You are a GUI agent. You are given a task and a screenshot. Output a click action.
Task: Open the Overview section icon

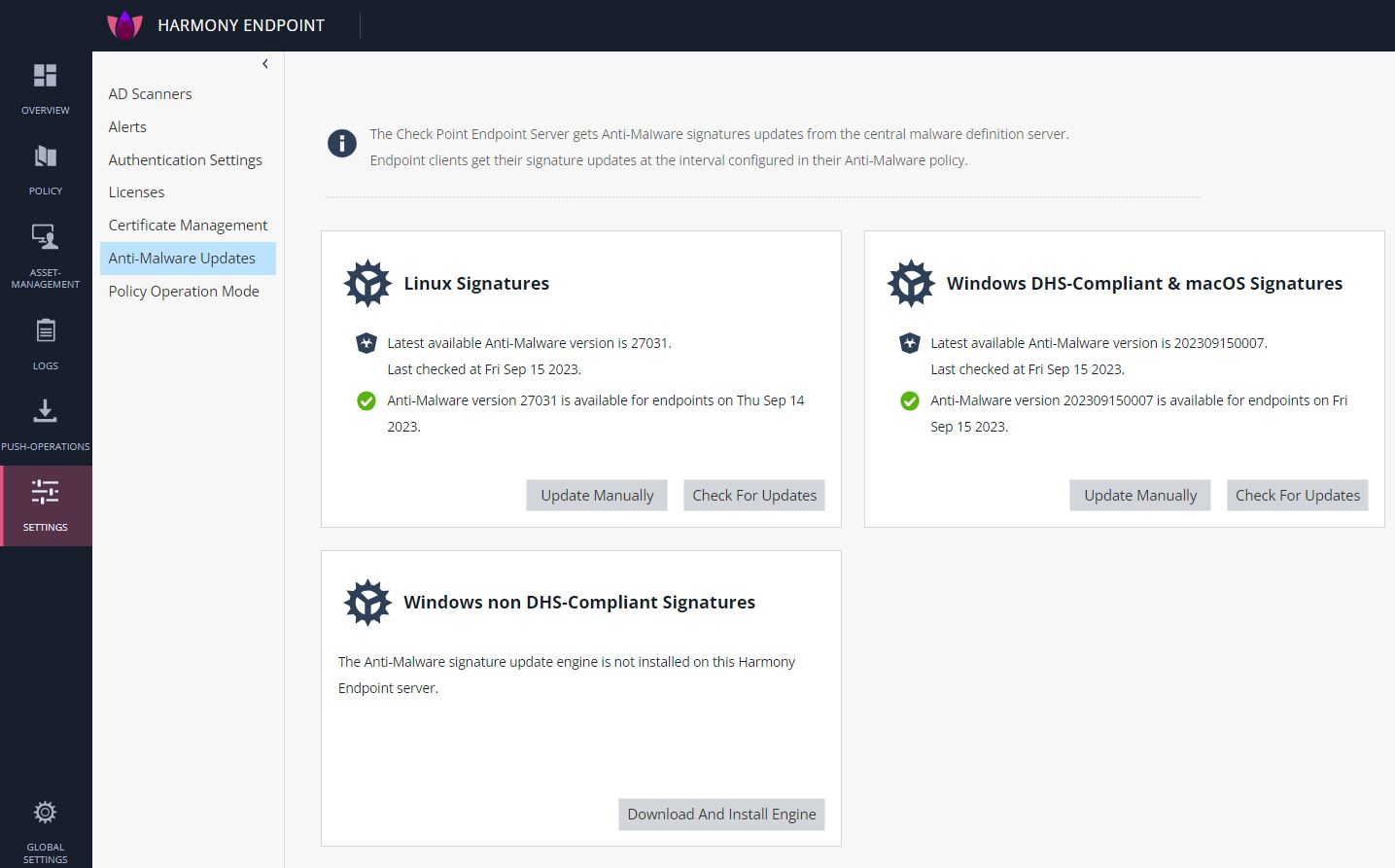46,76
